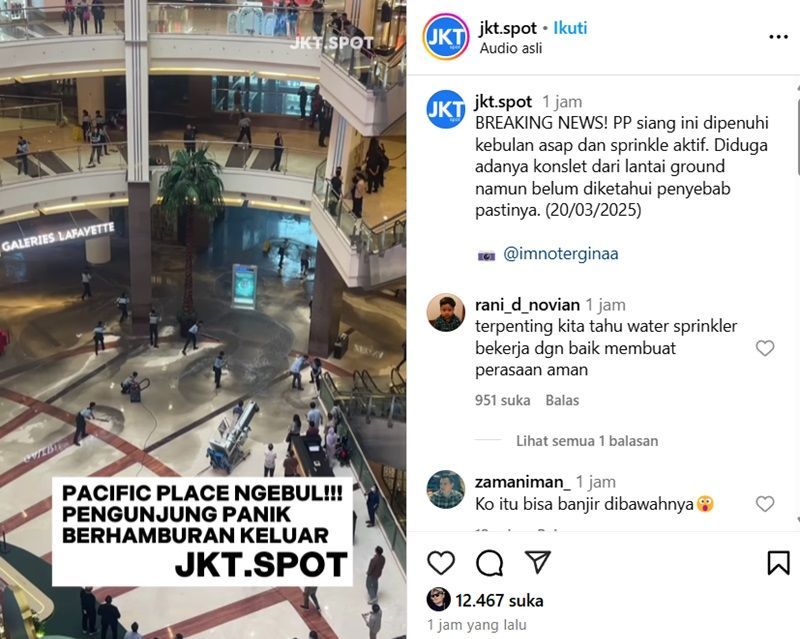This screenshot has width=800, height=639.
Task: Save post using bookmark icon
Action: [778, 563]
